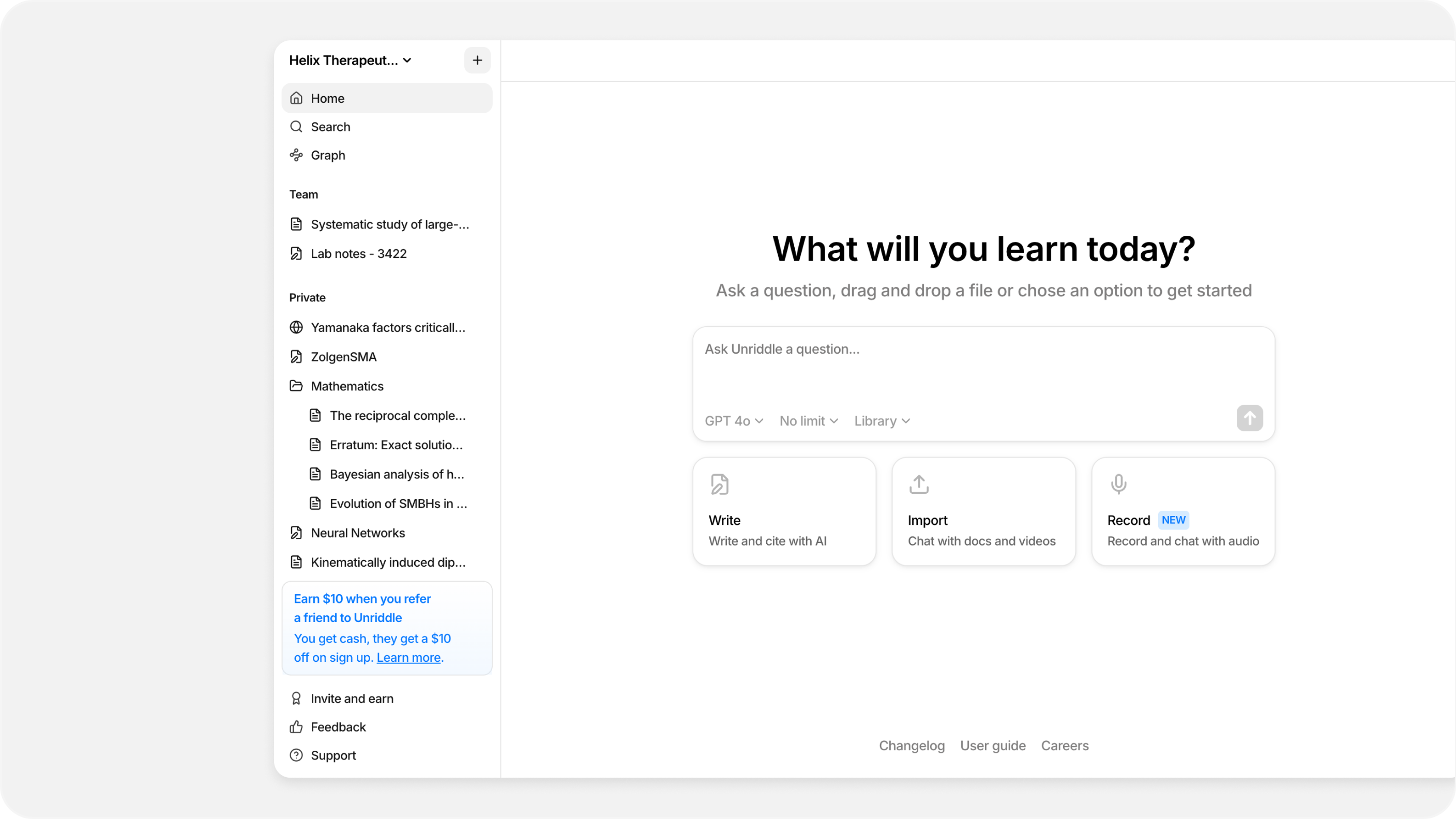The height and width of the screenshot is (819, 1456).
Task: Click the pen icon on Write card
Action: (x=720, y=484)
